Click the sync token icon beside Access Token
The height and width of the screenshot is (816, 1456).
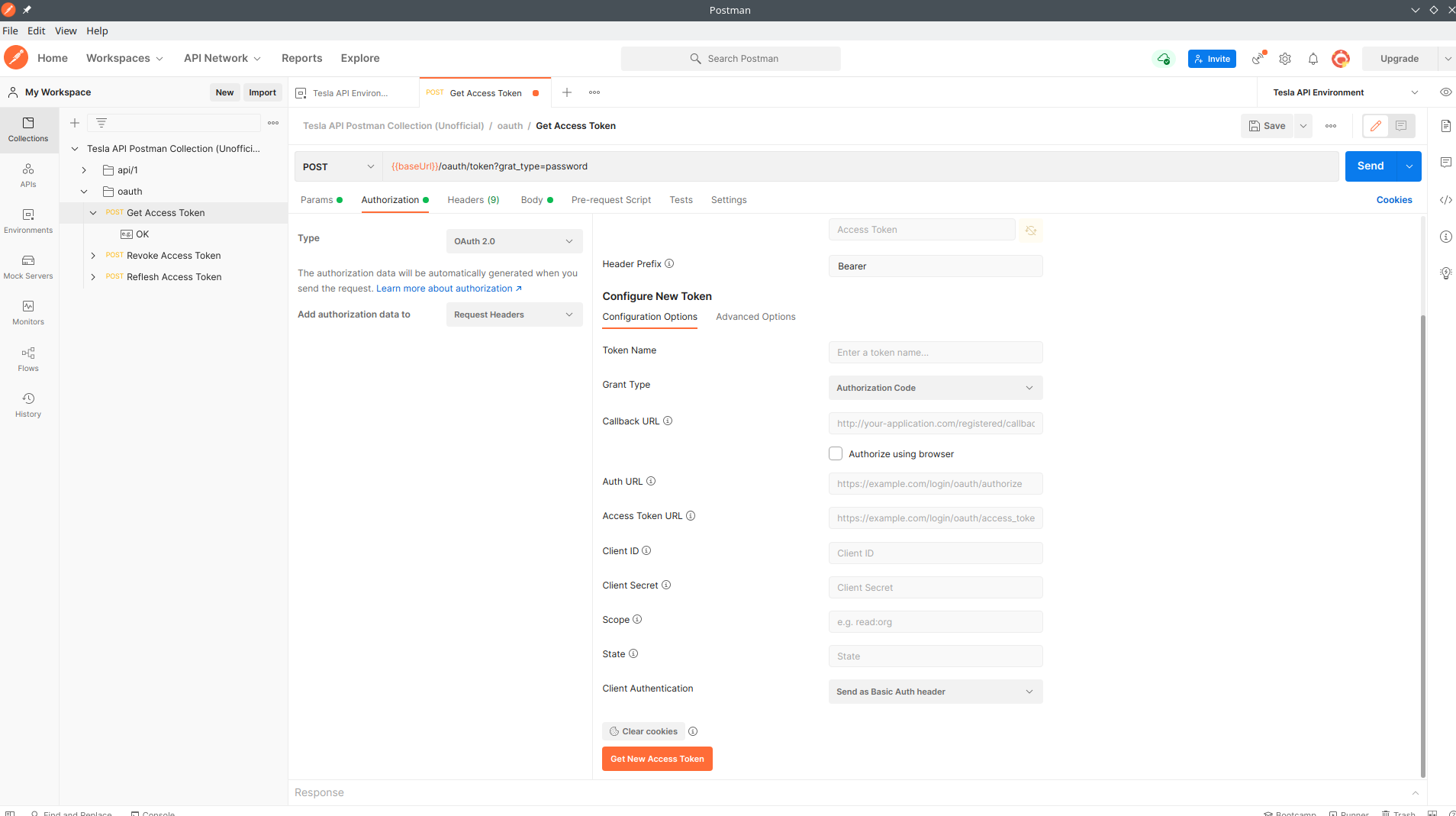[x=1031, y=231]
